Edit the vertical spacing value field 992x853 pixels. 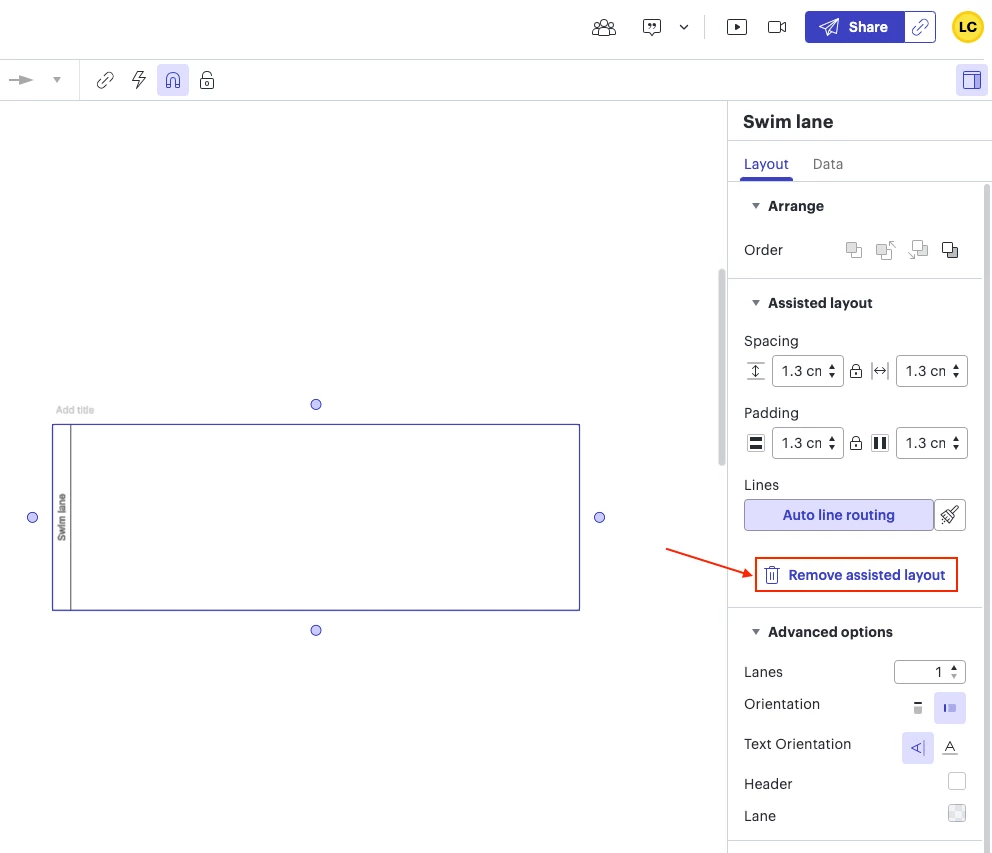point(802,371)
